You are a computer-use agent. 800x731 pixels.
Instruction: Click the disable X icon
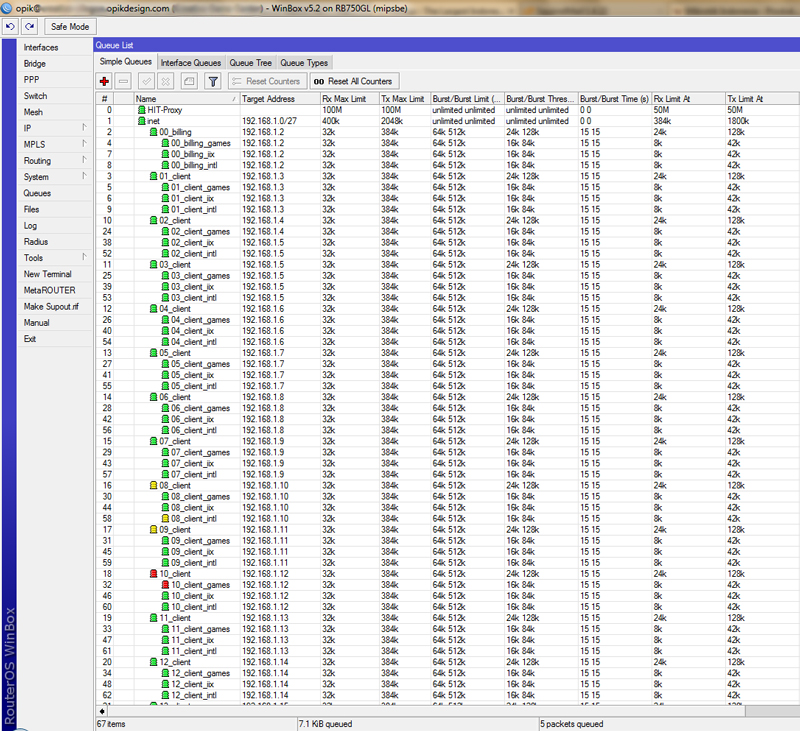point(166,81)
